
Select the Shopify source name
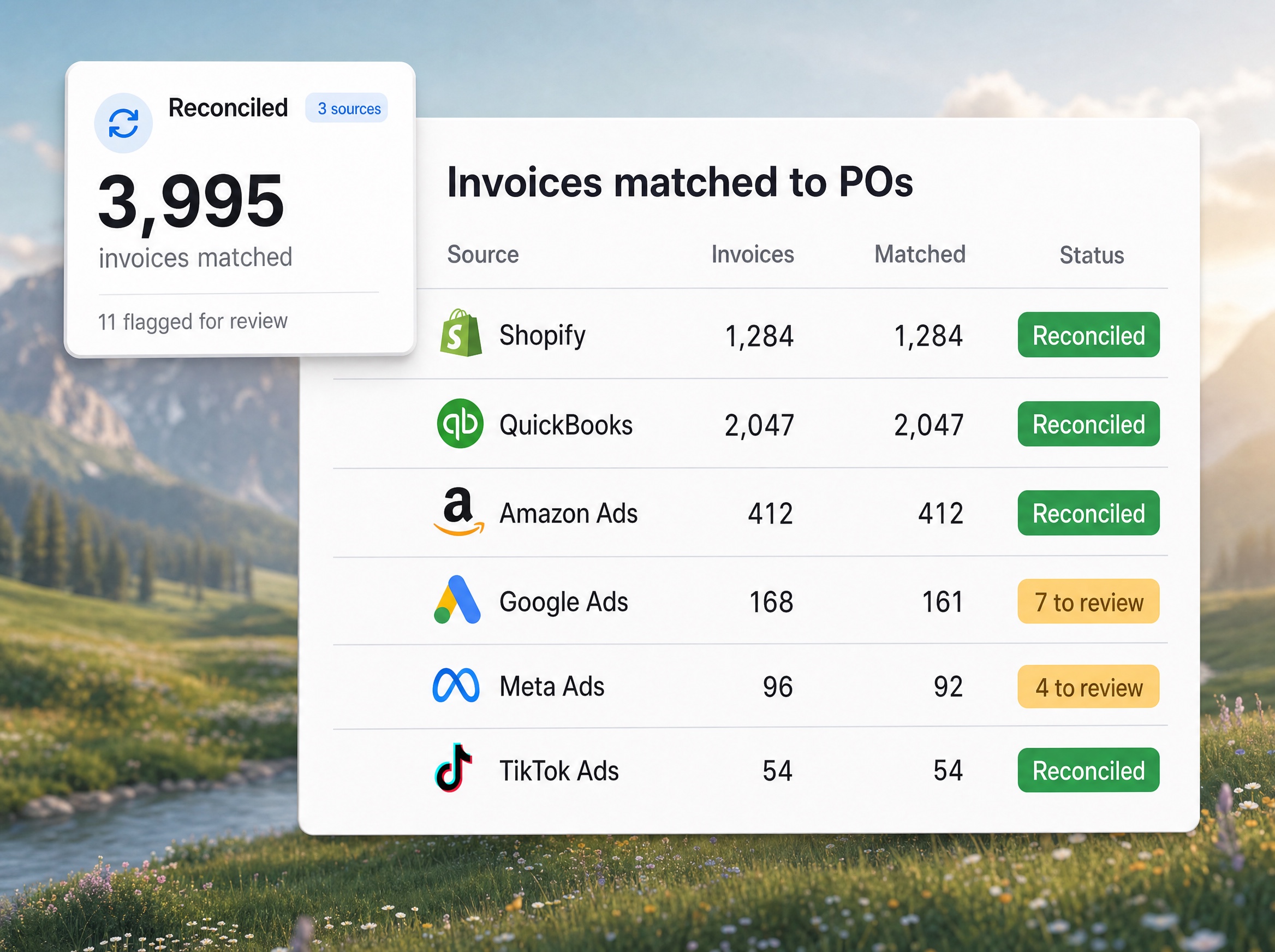coord(542,335)
